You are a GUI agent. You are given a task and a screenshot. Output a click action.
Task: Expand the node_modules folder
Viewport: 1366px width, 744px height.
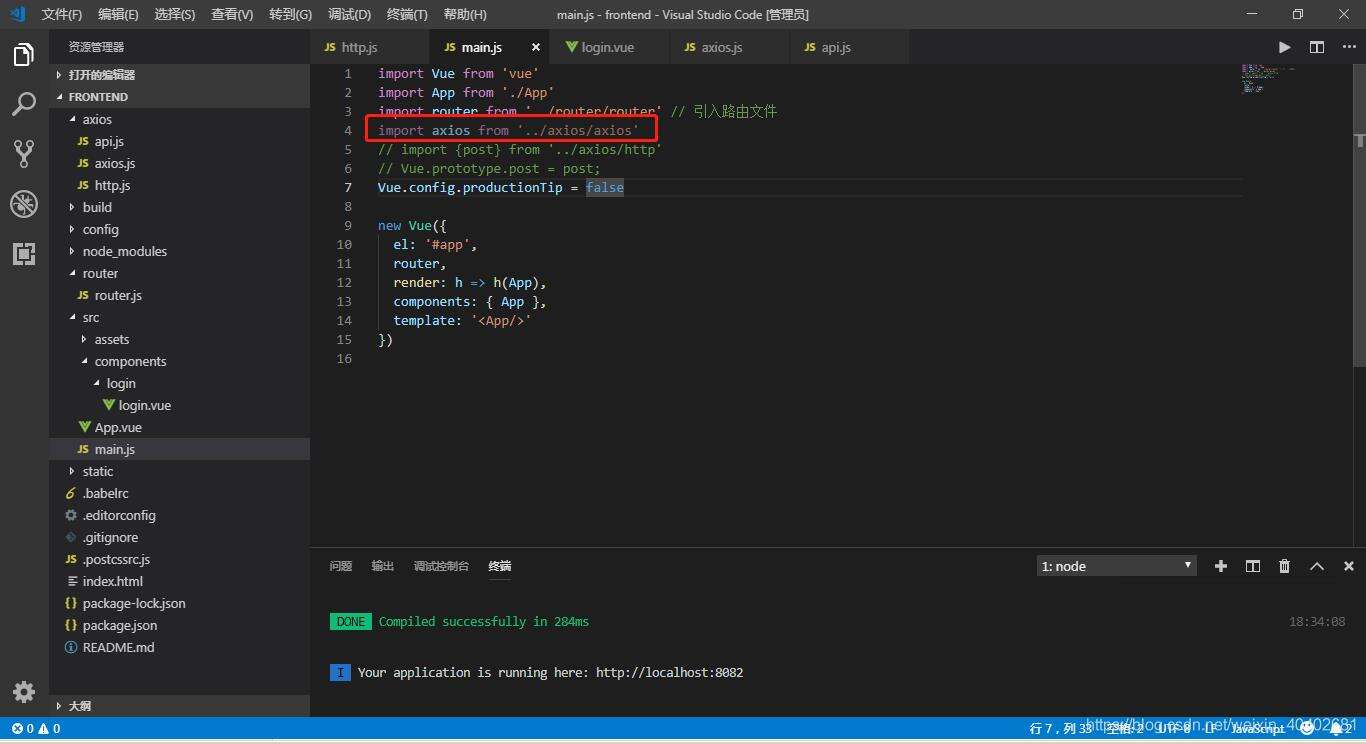(x=180, y=251)
